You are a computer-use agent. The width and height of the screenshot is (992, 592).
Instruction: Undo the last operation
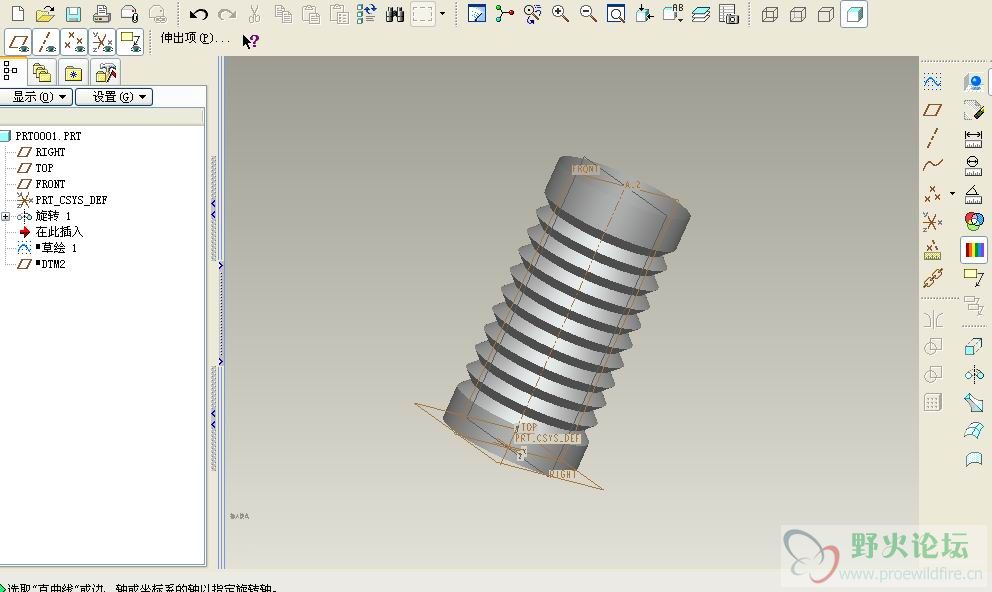click(x=199, y=14)
